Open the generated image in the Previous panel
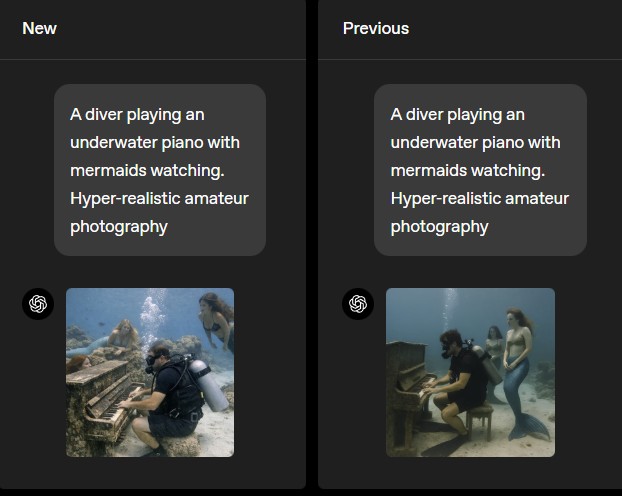The image size is (622, 496). click(x=470, y=372)
